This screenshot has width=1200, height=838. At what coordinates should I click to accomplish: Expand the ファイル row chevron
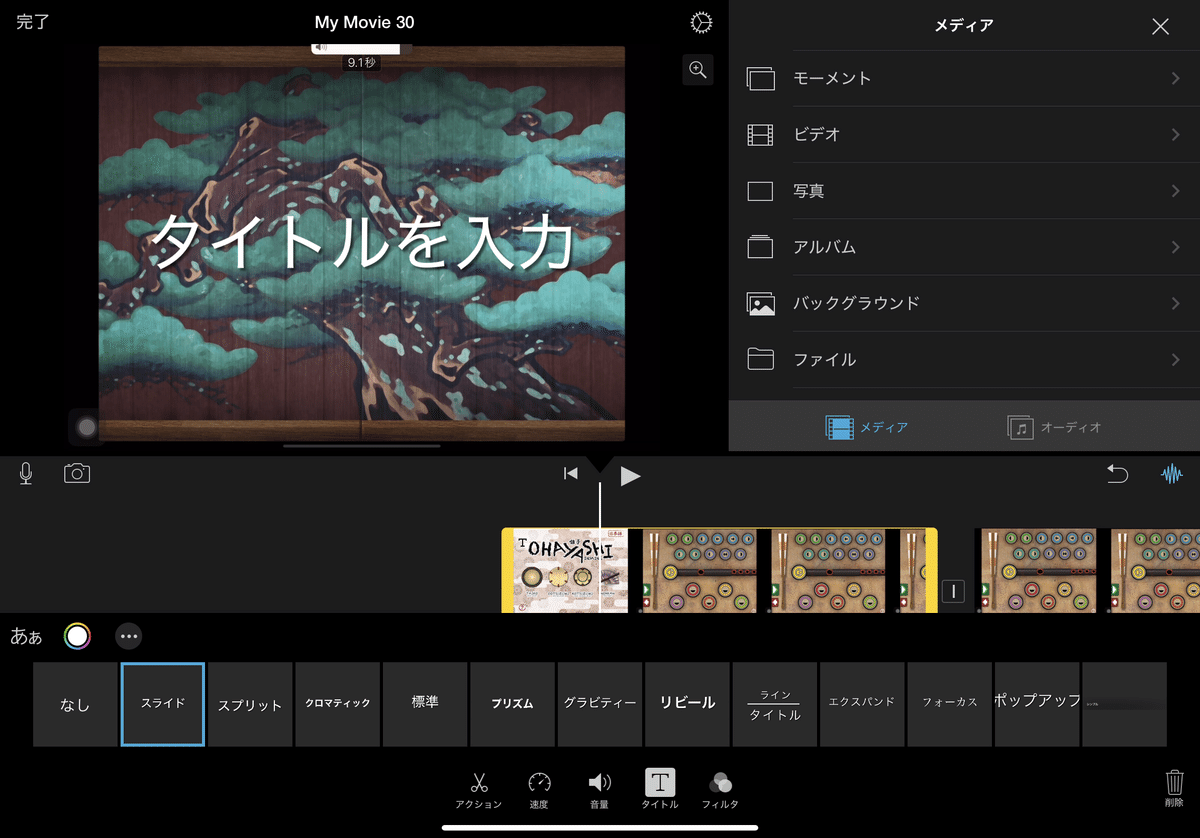pyautogui.click(x=1176, y=360)
